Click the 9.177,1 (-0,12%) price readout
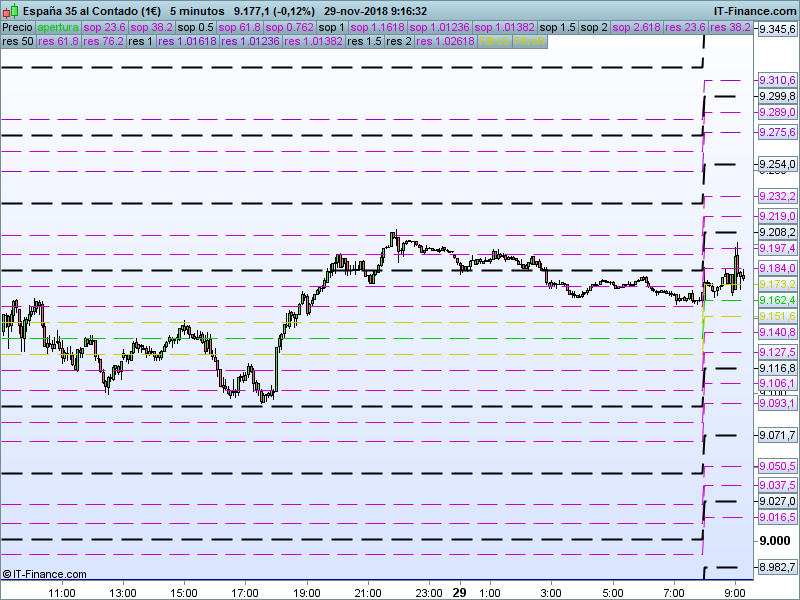The width and height of the screenshot is (800, 600). coord(274,11)
